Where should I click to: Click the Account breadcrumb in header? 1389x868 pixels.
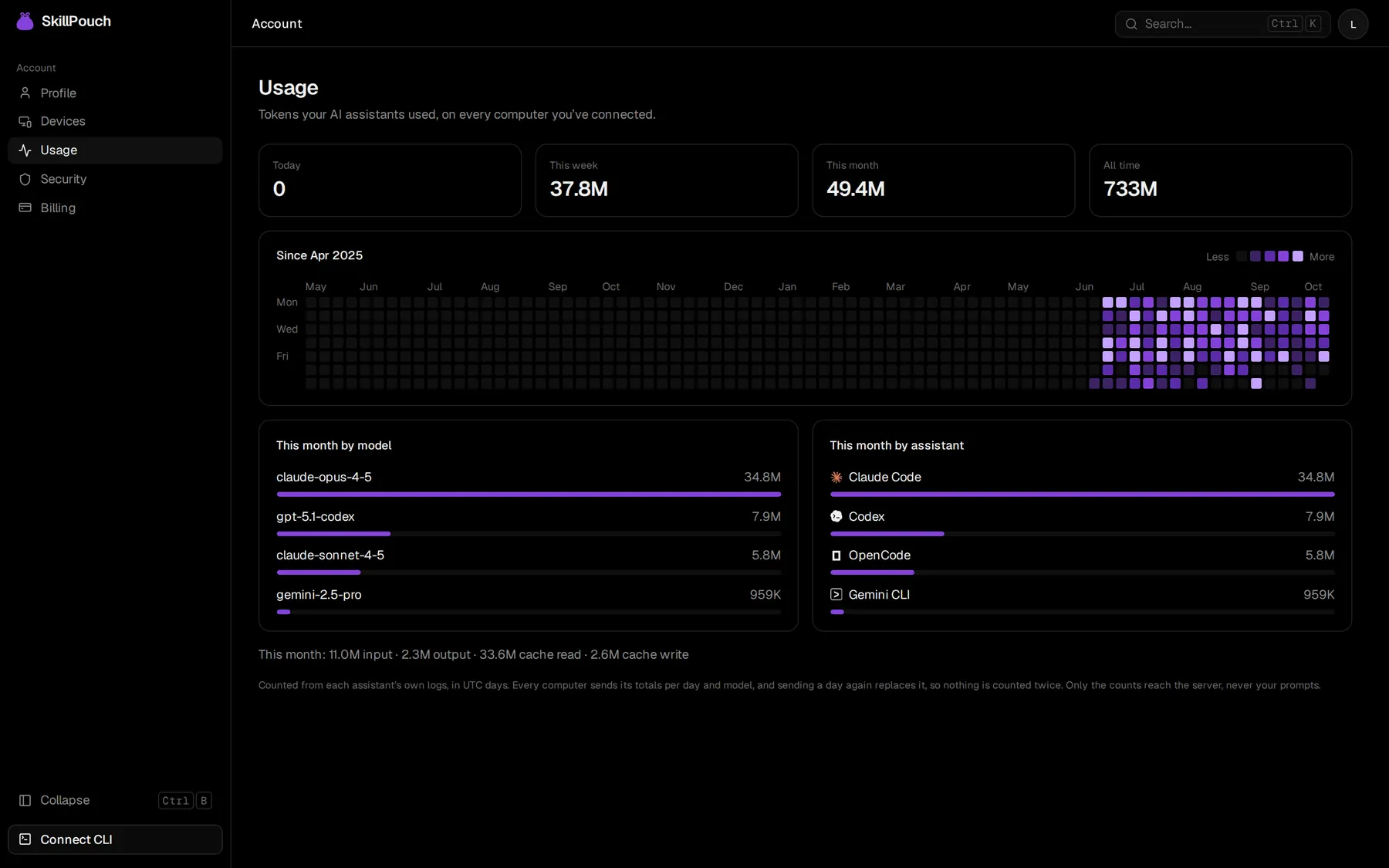coord(277,24)
